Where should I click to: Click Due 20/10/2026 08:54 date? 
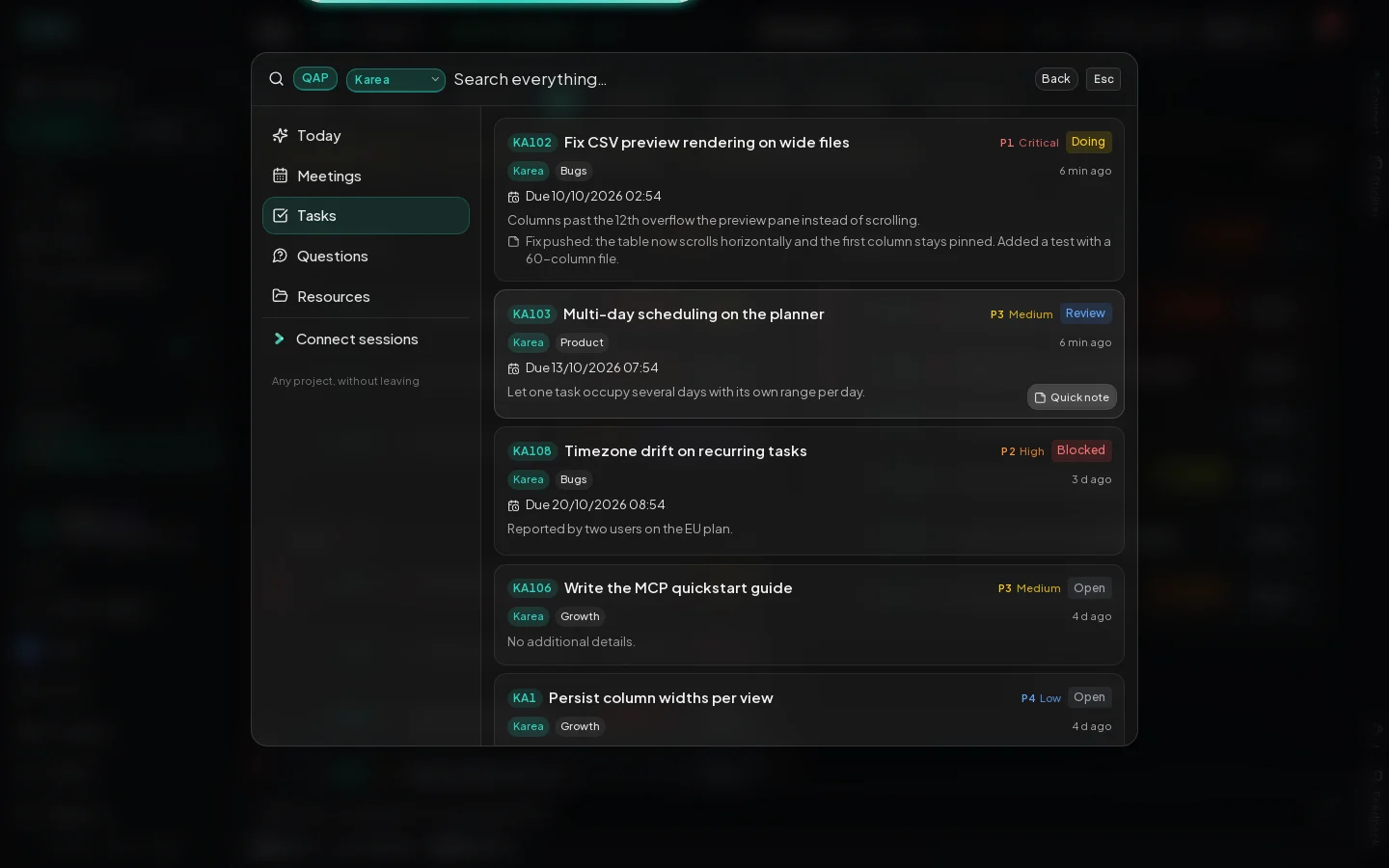pos(595,505)
